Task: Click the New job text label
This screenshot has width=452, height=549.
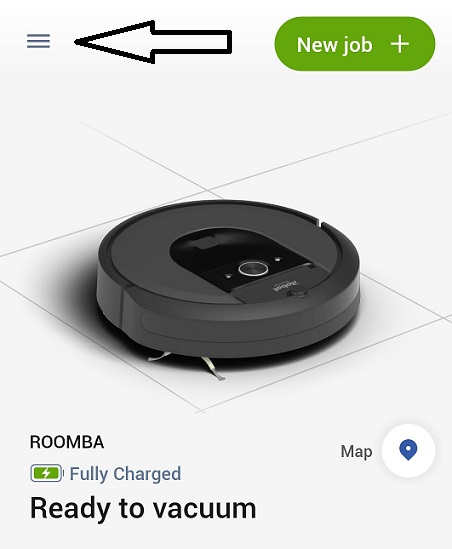Action: [x=334, y=45]
